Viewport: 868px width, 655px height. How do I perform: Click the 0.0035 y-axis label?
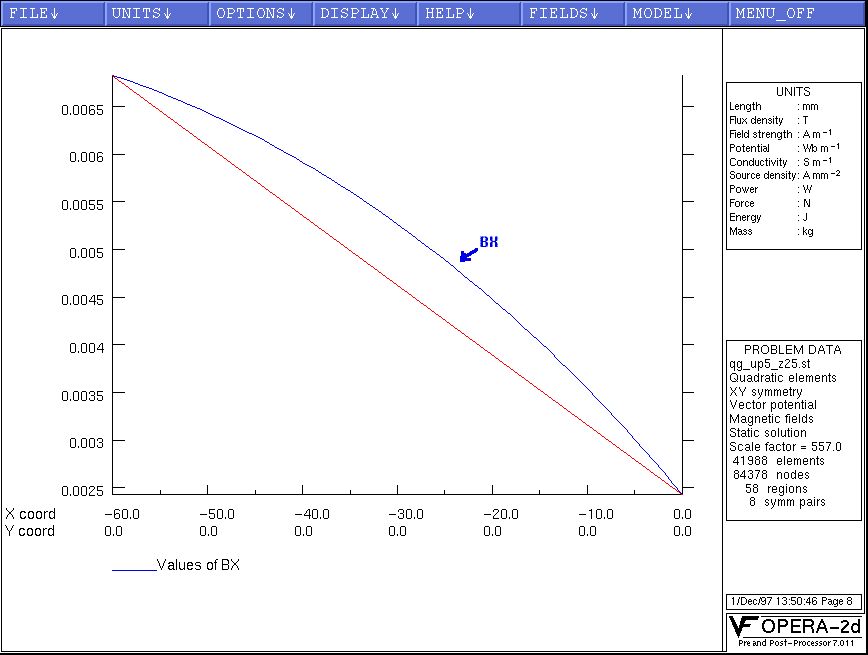point(82,396)
